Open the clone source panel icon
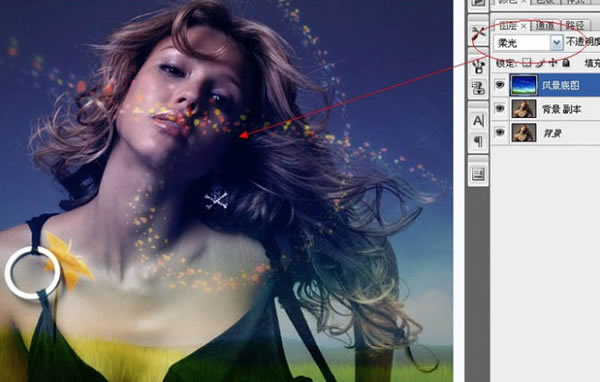 point(478,88)
